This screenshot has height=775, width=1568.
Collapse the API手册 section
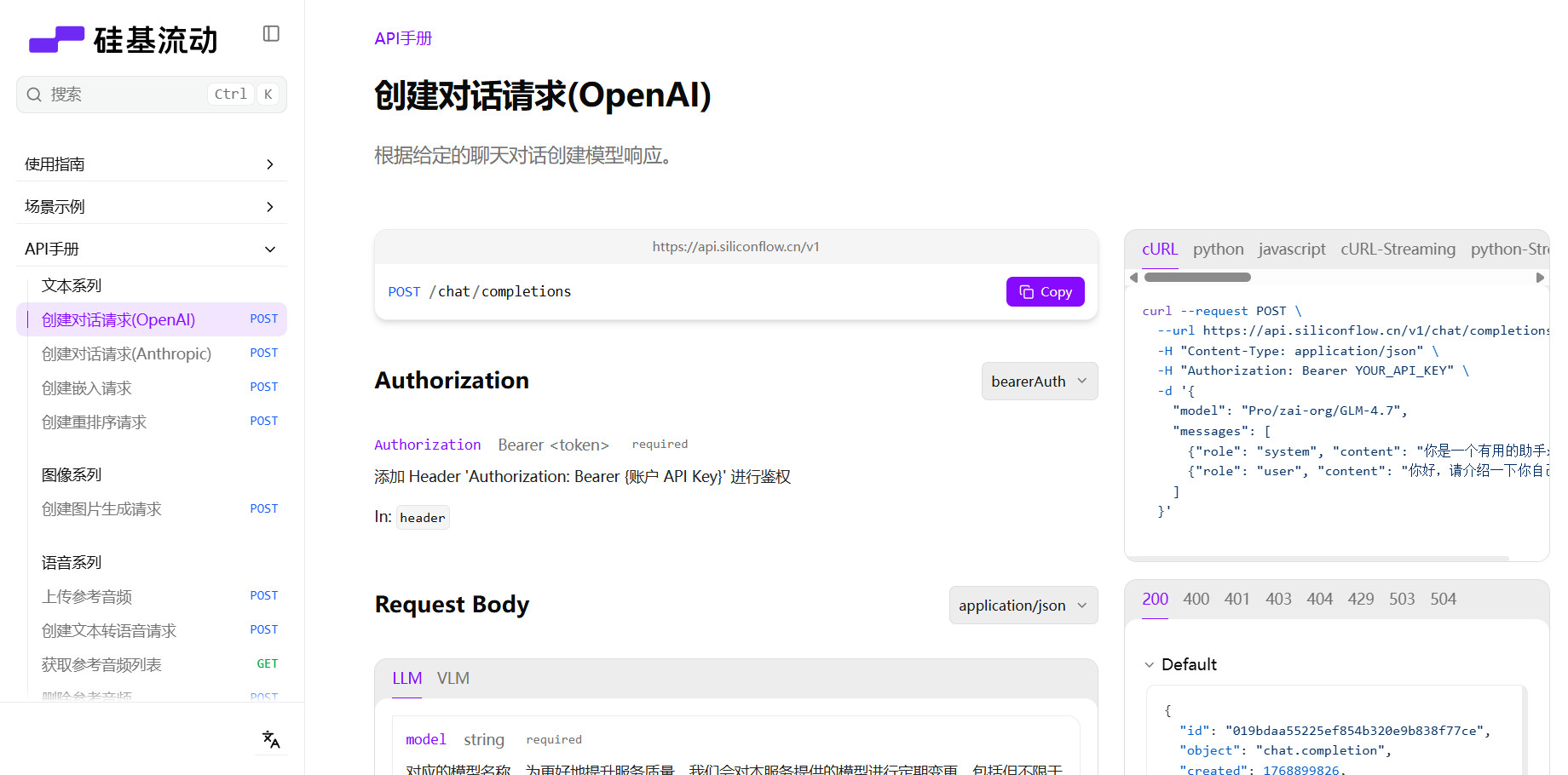click(x=152, y=250)
